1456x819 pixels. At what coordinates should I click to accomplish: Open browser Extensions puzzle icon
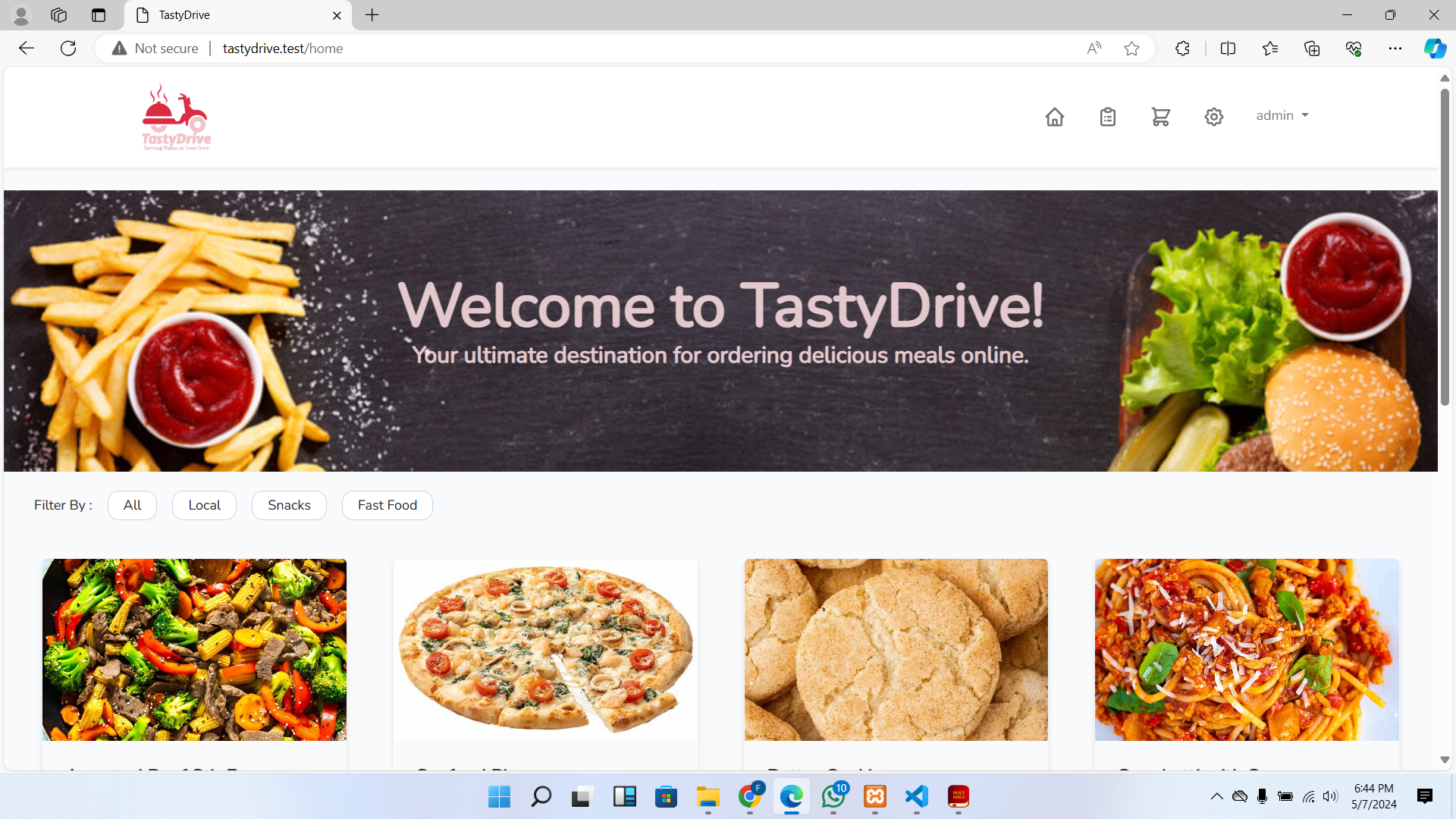tap(1182, 49)
